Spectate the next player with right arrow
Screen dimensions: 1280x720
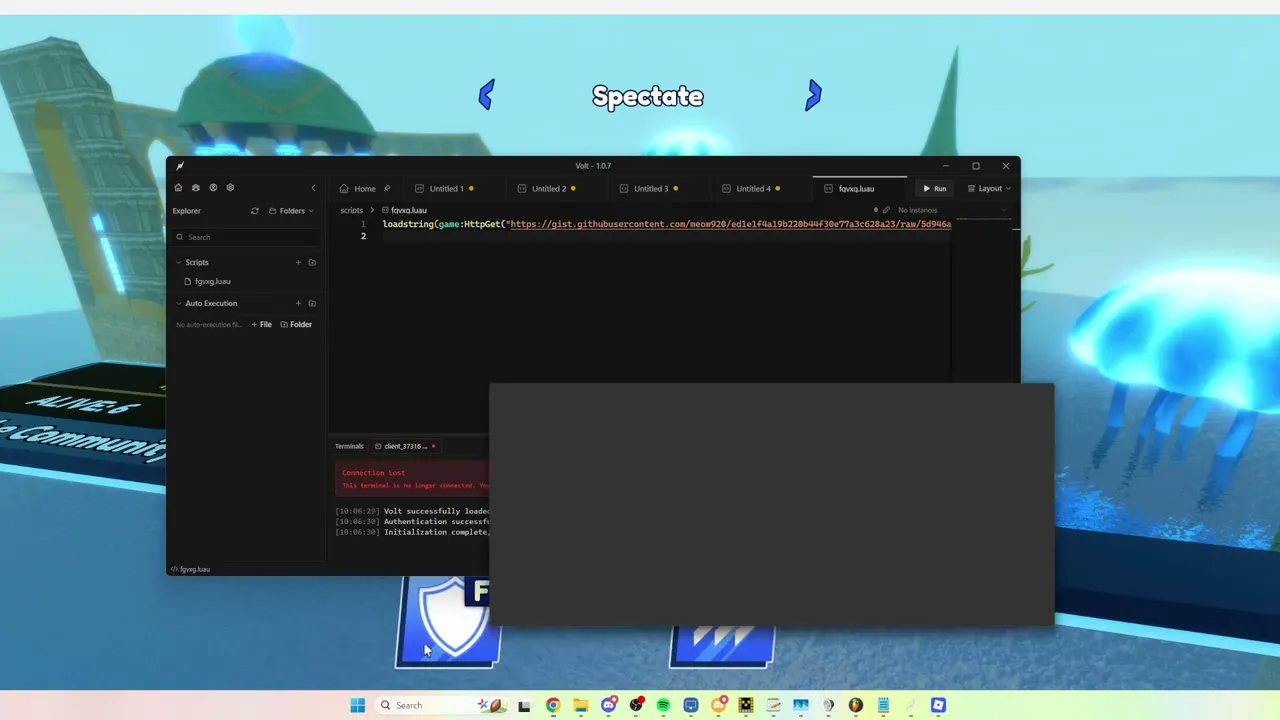[813, 96]
